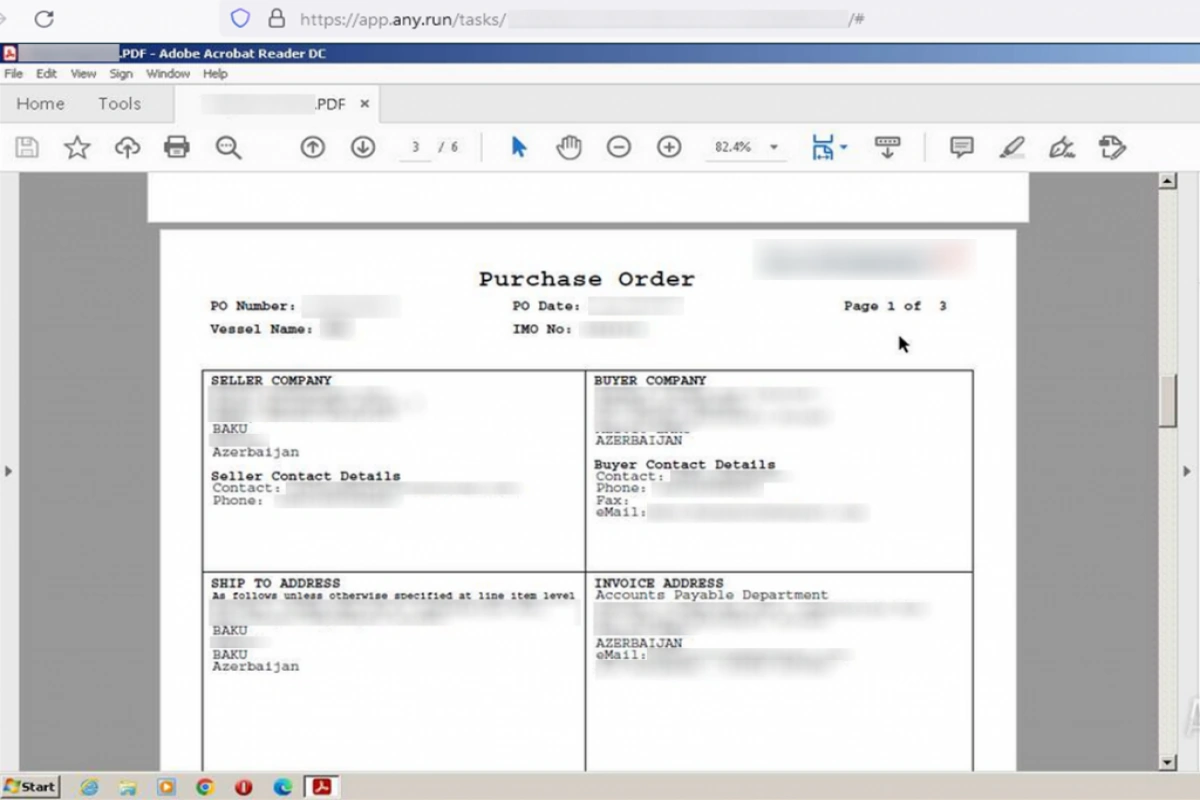
Task: Open the 82.4% zoom level dropdown
Action: [x=773, y=148]
